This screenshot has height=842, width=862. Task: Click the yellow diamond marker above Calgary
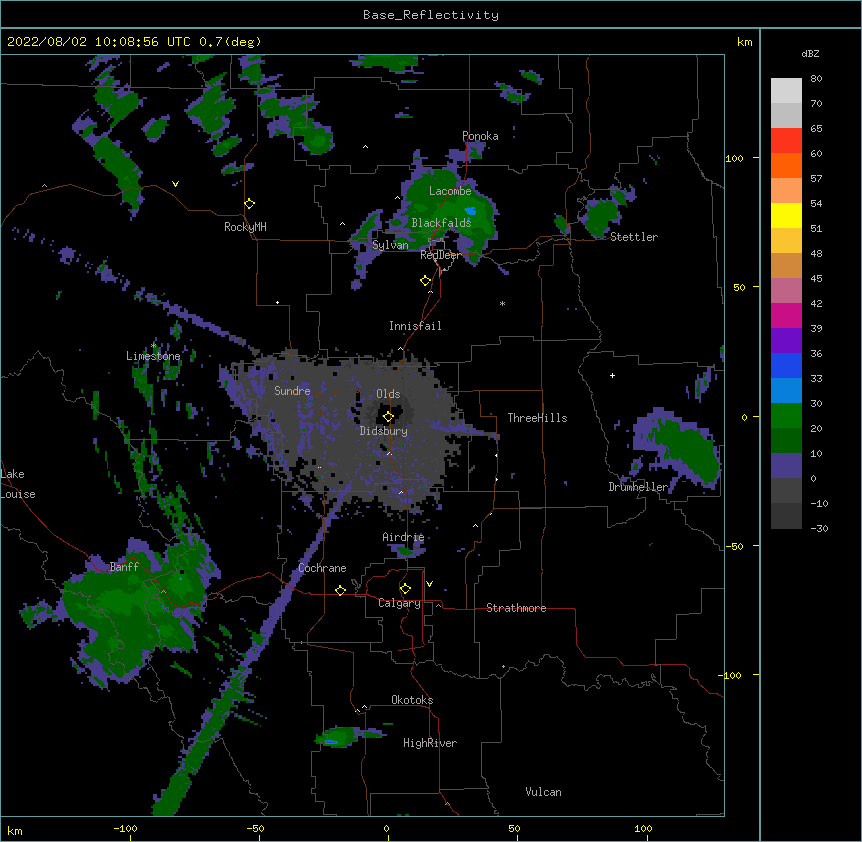(405, 589)
